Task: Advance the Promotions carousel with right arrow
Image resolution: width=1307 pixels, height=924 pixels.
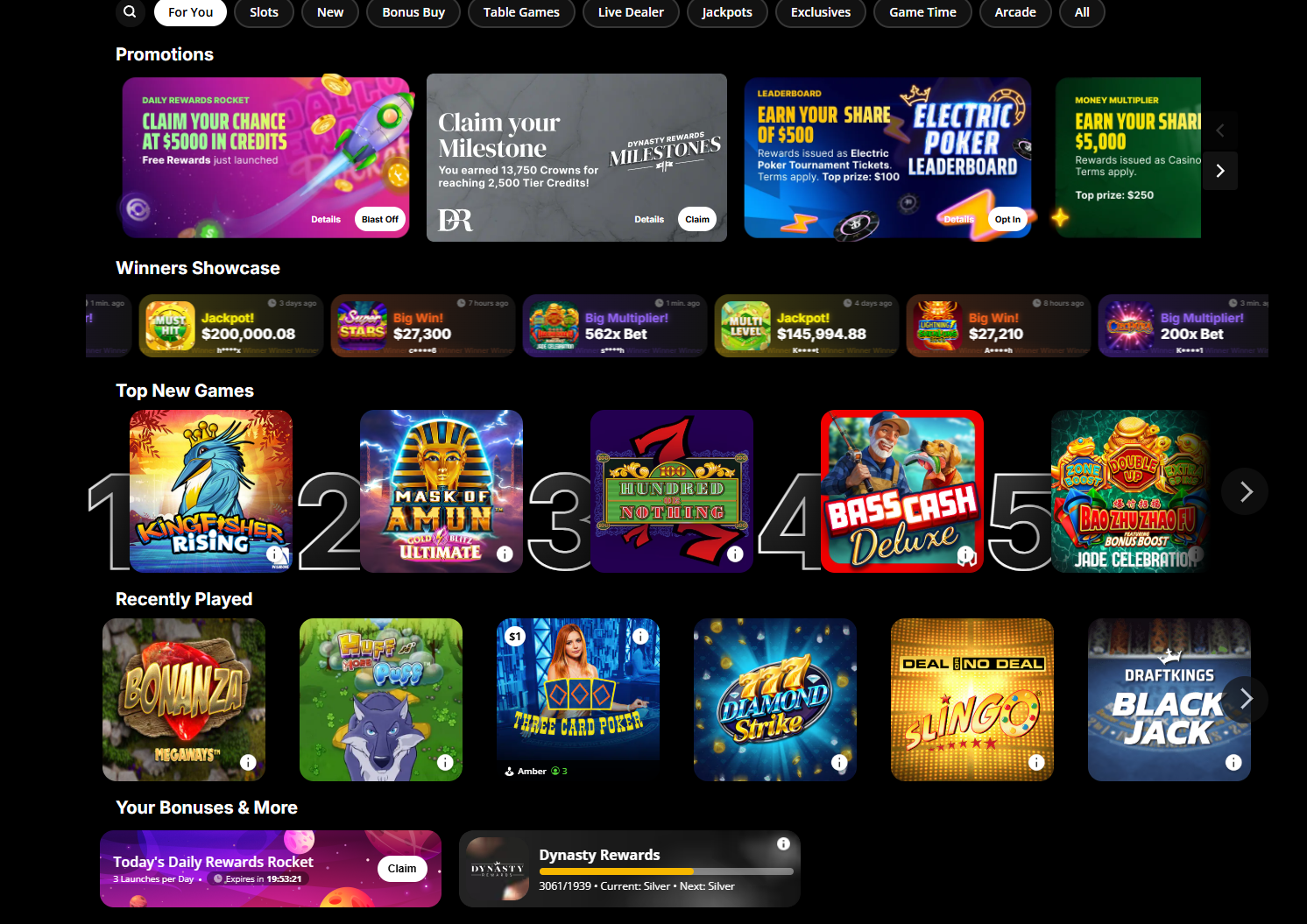Action: tap(1220, 171)
